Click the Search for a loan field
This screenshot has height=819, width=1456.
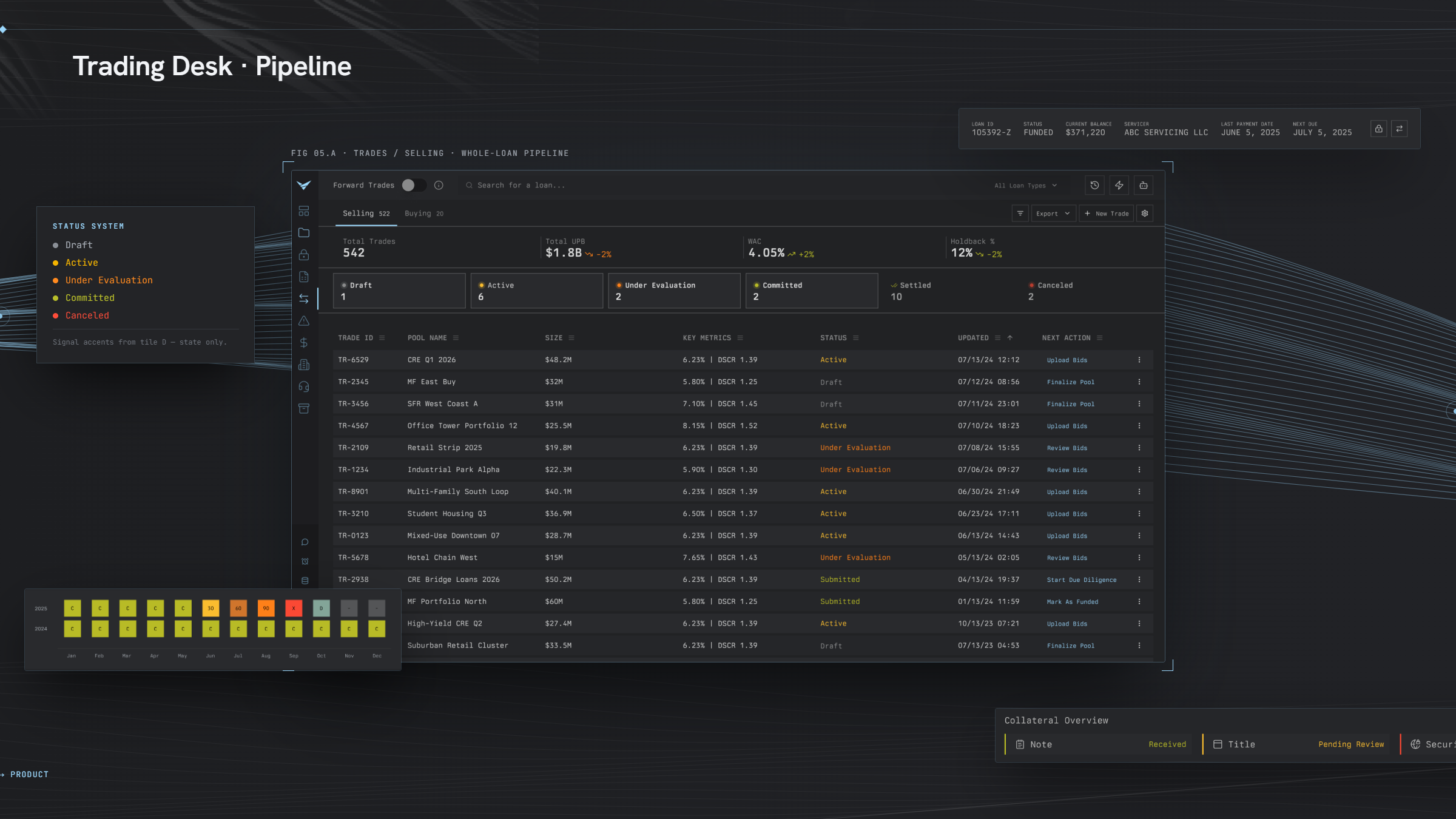(x=722, y=185)
